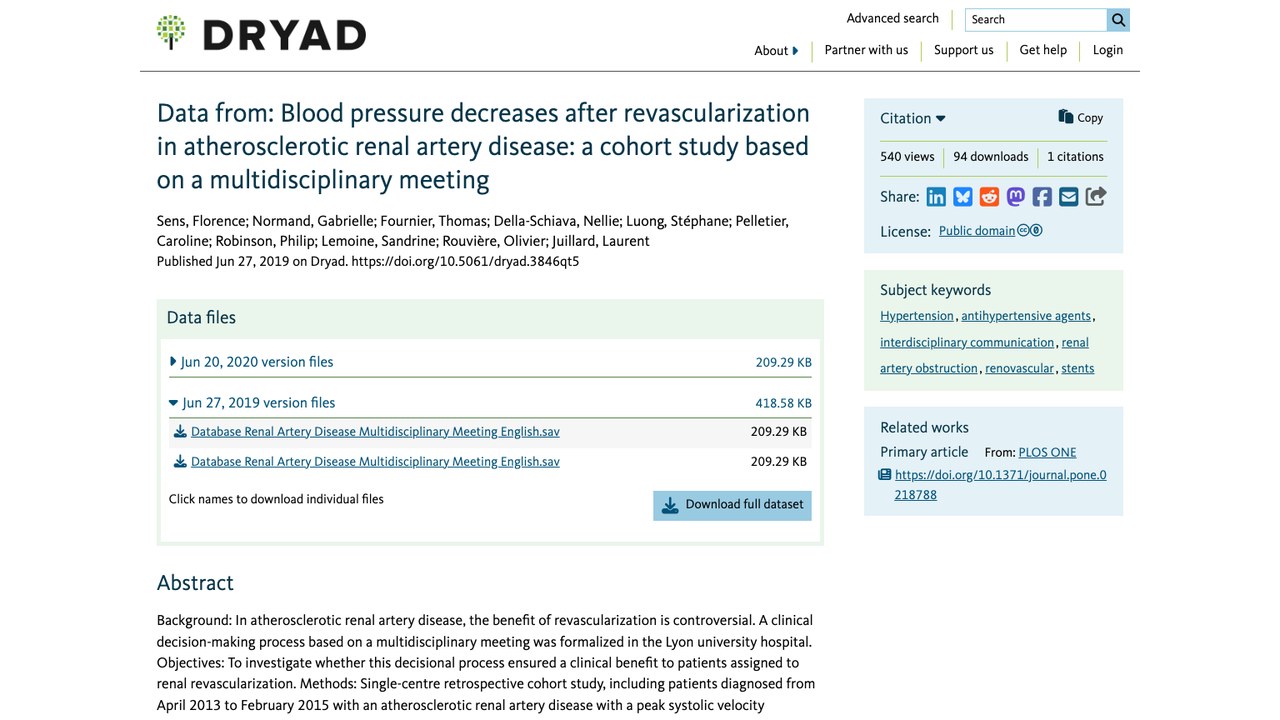This screenshot has width=1280, height=720.
Task: Share dataset on Facebook
Action: click(1042, 197)
